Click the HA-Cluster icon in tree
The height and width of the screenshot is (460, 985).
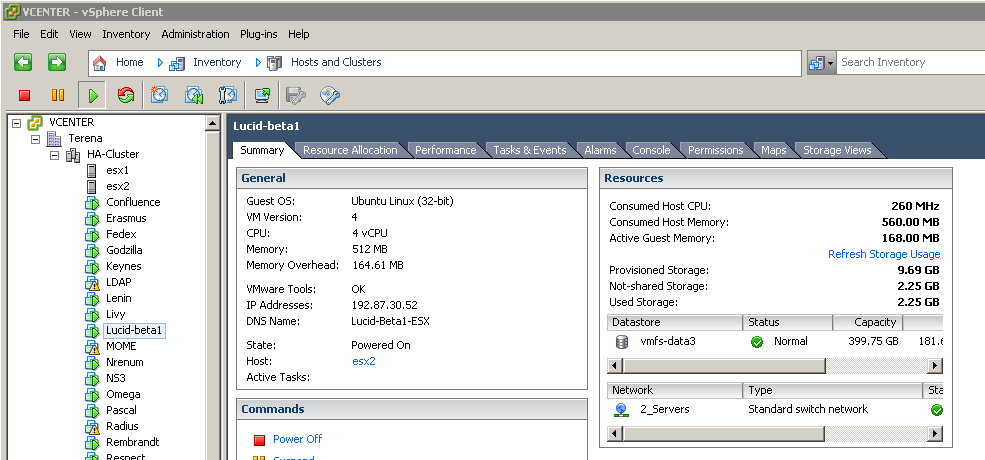(x=73, y=155)
